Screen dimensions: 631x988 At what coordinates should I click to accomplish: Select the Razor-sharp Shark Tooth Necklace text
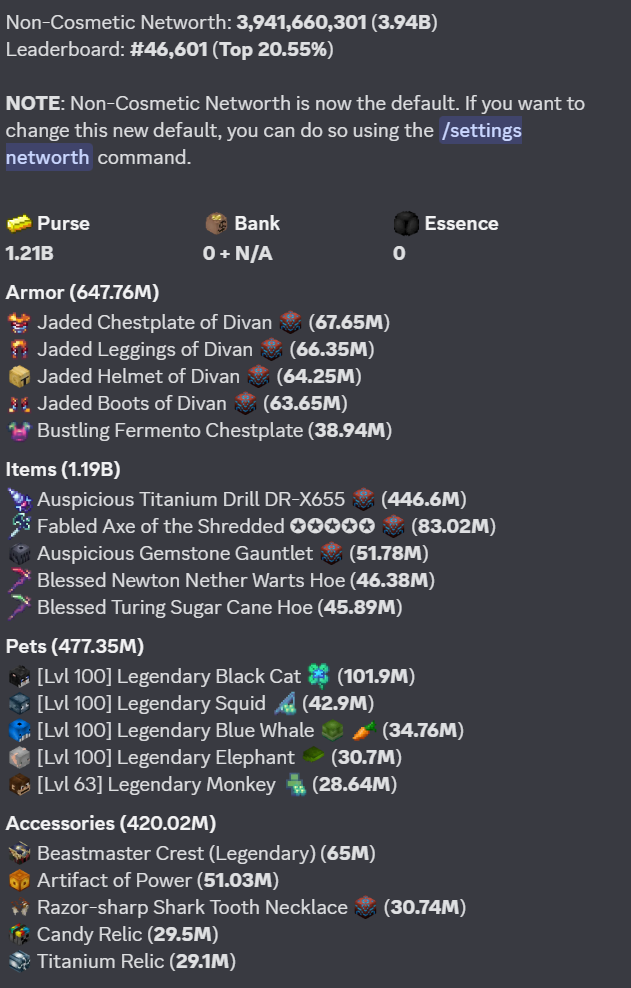click(x=192, y=907)
